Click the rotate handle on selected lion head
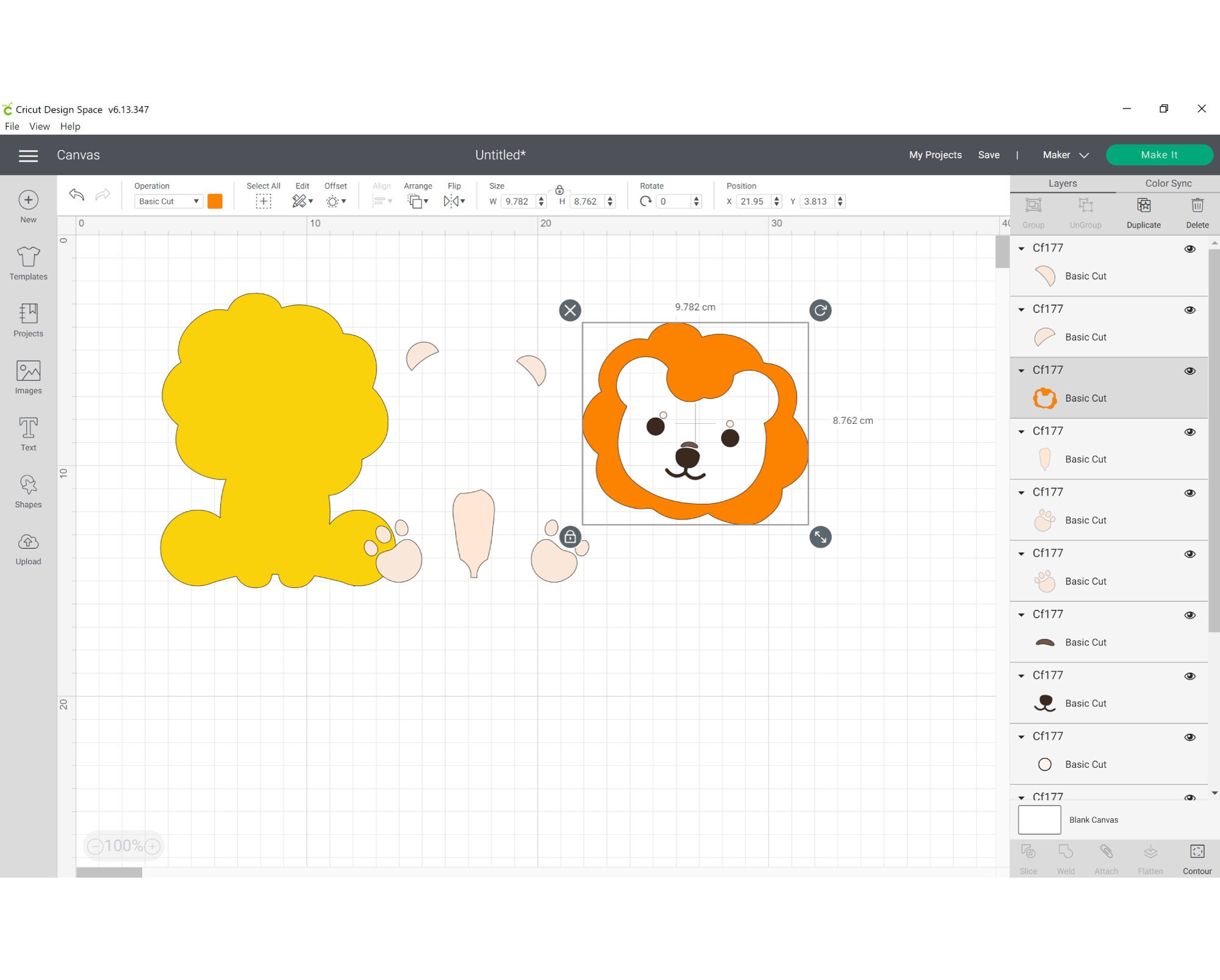 click(x=820, y=310)
